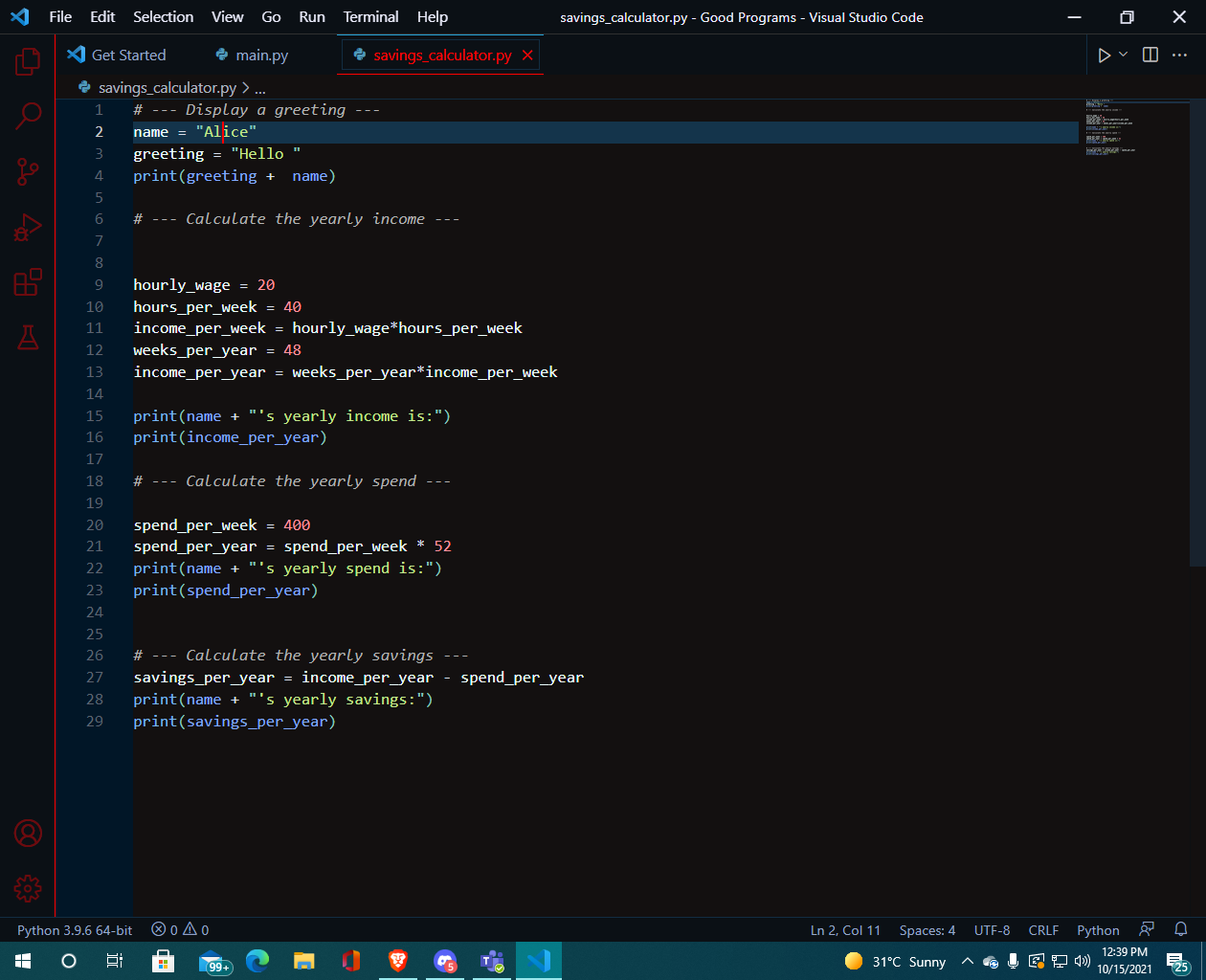Select the savings_calculator.py tab

click(442, 56)
